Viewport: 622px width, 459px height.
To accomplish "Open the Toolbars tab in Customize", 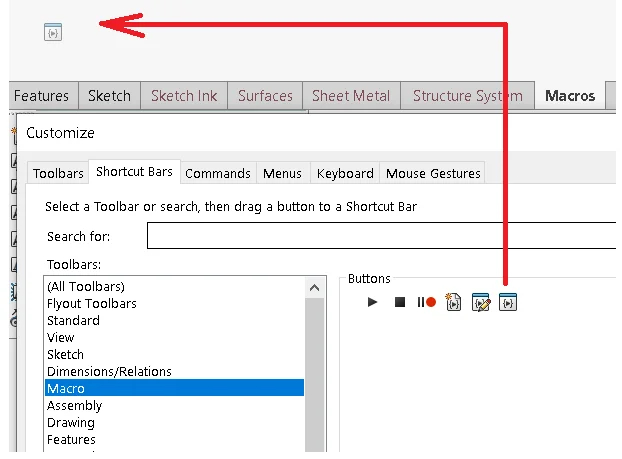I will (x=58, y=173).
